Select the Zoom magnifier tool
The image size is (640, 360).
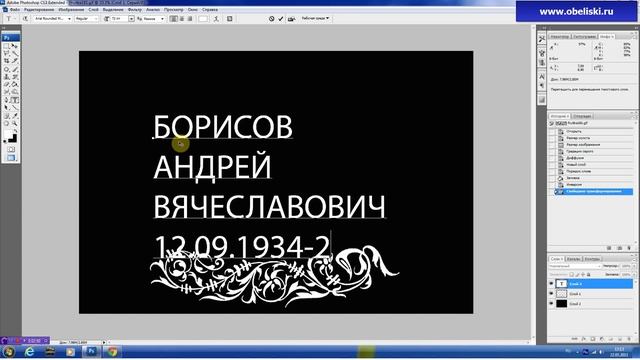tap(15, 123)
